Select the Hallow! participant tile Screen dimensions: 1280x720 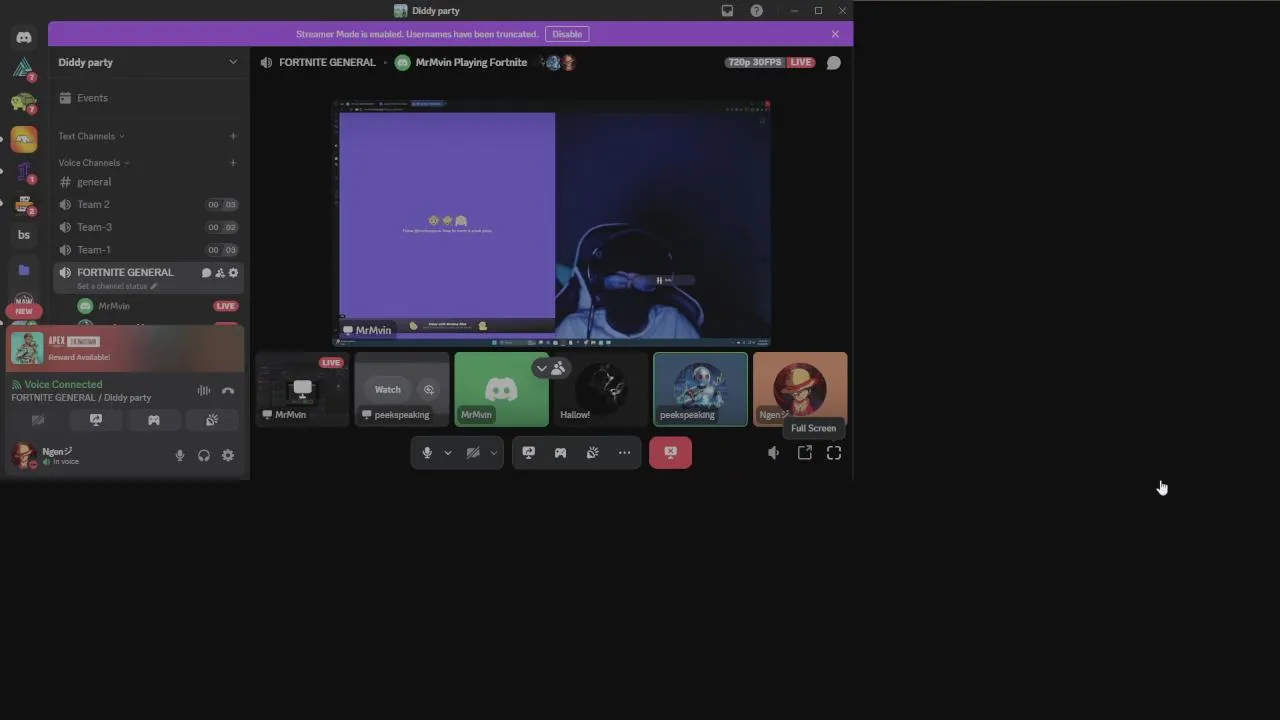(x=601, y=390)
